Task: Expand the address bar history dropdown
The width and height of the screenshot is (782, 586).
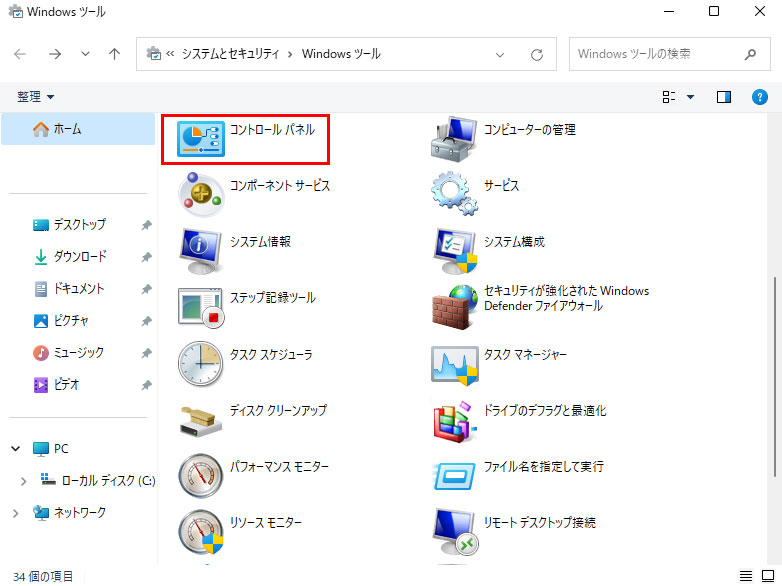Action: 500,54
